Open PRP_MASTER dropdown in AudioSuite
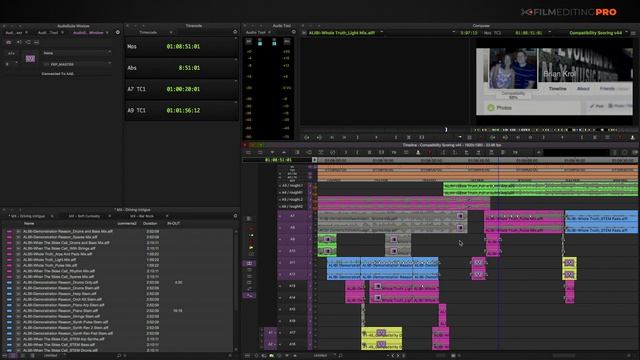The image size is (640, 360). (x=76, y=64)
